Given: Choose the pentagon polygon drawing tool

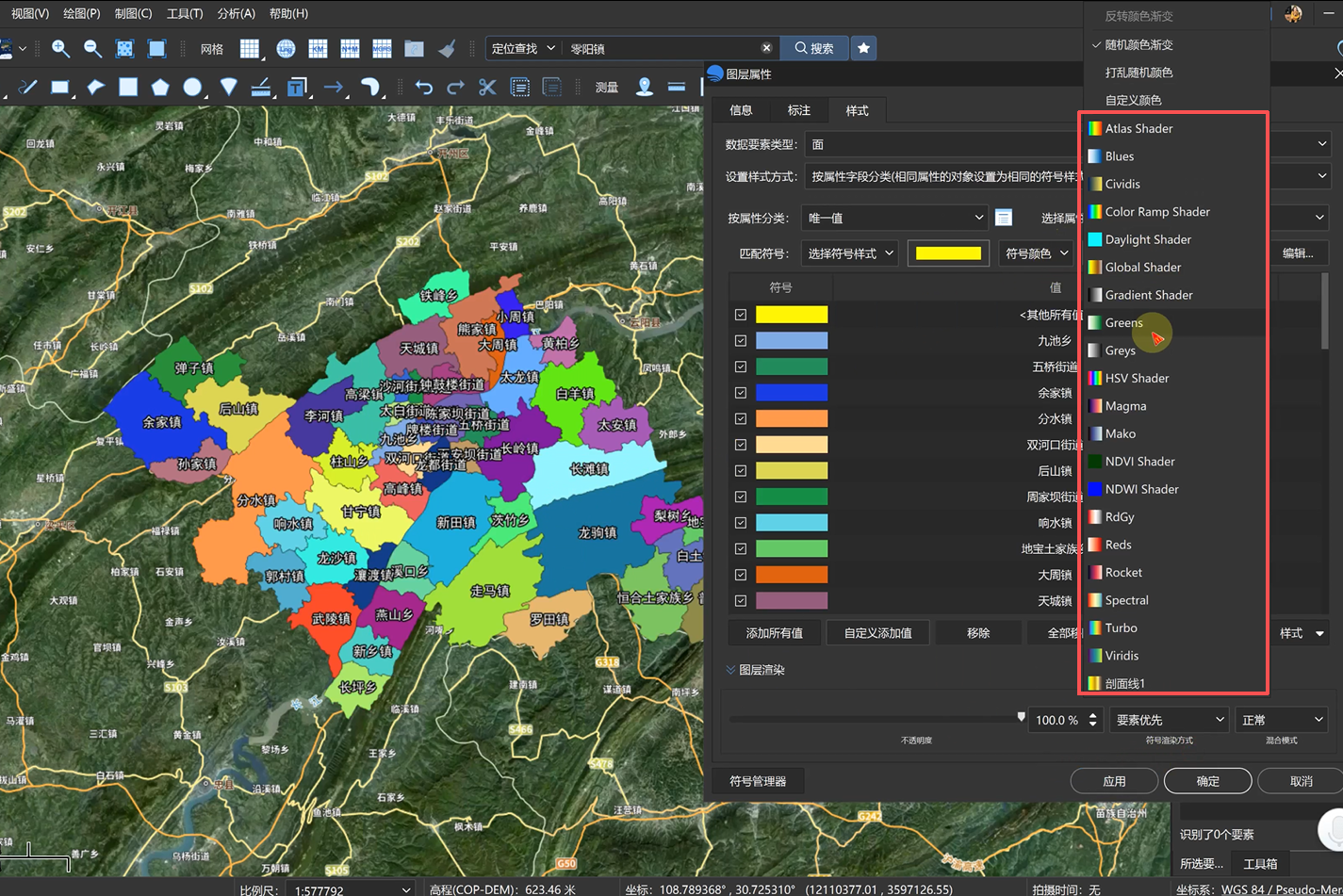Looking at the screenshot, I should coord(160,88).
